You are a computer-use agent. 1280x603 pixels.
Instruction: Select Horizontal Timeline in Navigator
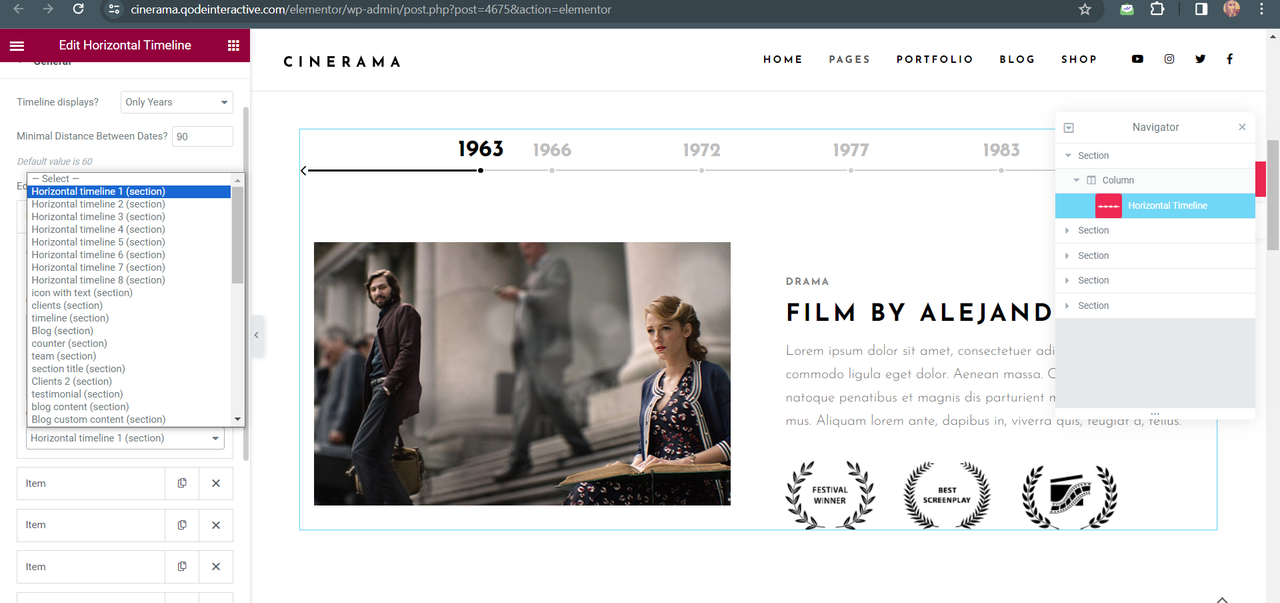pos(1155,205)
